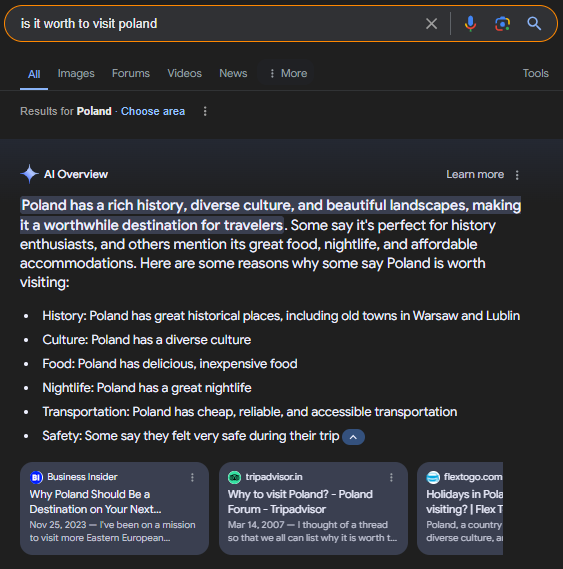The height and width of the screenshot is (569, 563).
Task: Open three-dot menu on tripadvisor.in card
Action: 391,477
